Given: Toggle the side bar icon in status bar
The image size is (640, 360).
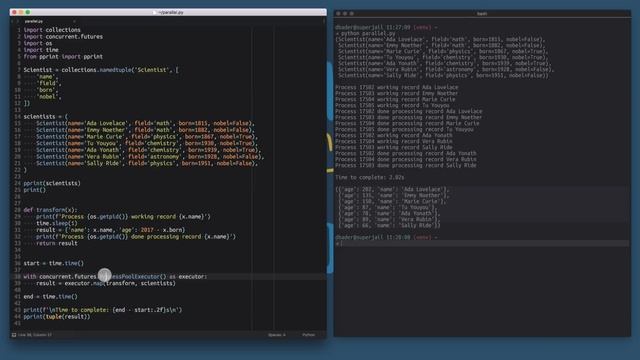Looking at the screenshot, I should click(x=14, y=335).
